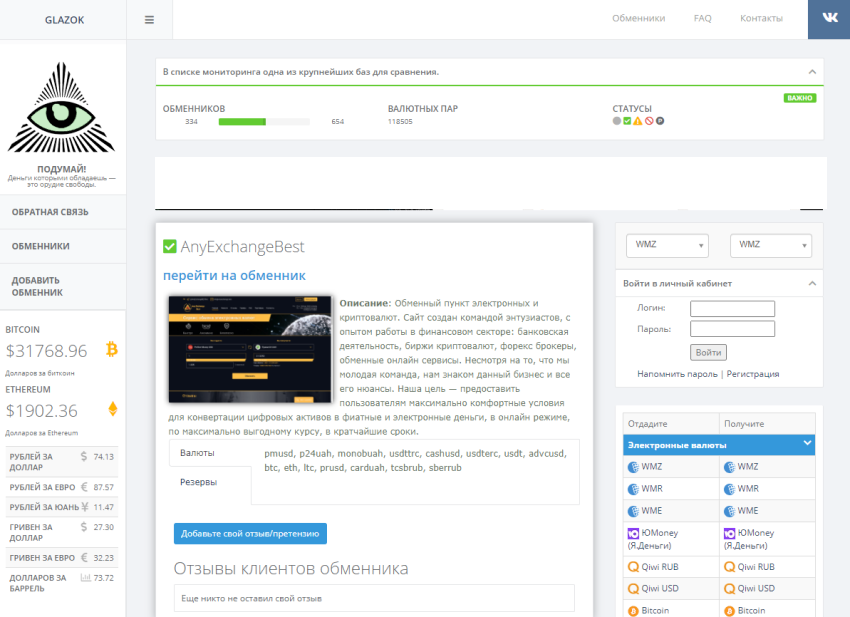Click the chart icon by Долларов за баррель

[85, 578]
